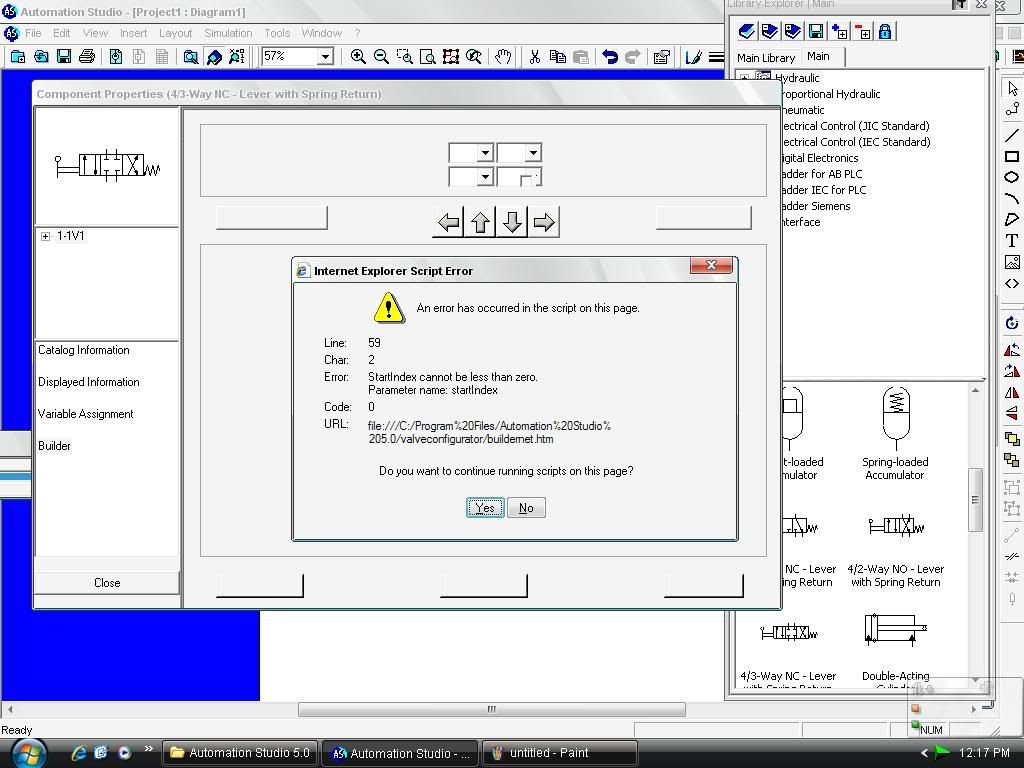This screenshot has height=768, width=1024.
Task: Click the Save library floppy icon in Library Explorer
Action: pyautogui.click(x=816, y=31)
